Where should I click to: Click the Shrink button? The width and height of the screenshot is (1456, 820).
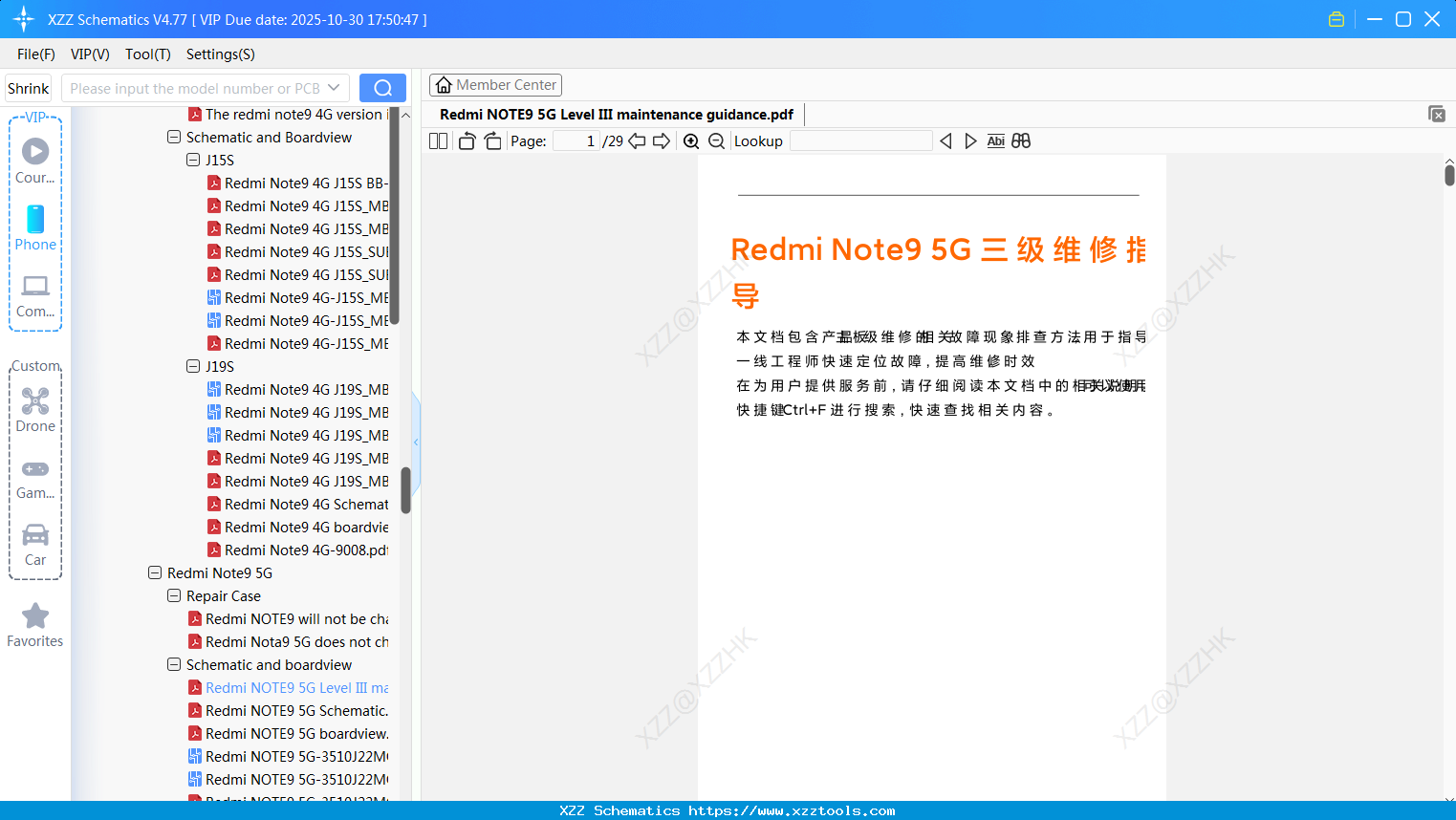coord(28,87)
